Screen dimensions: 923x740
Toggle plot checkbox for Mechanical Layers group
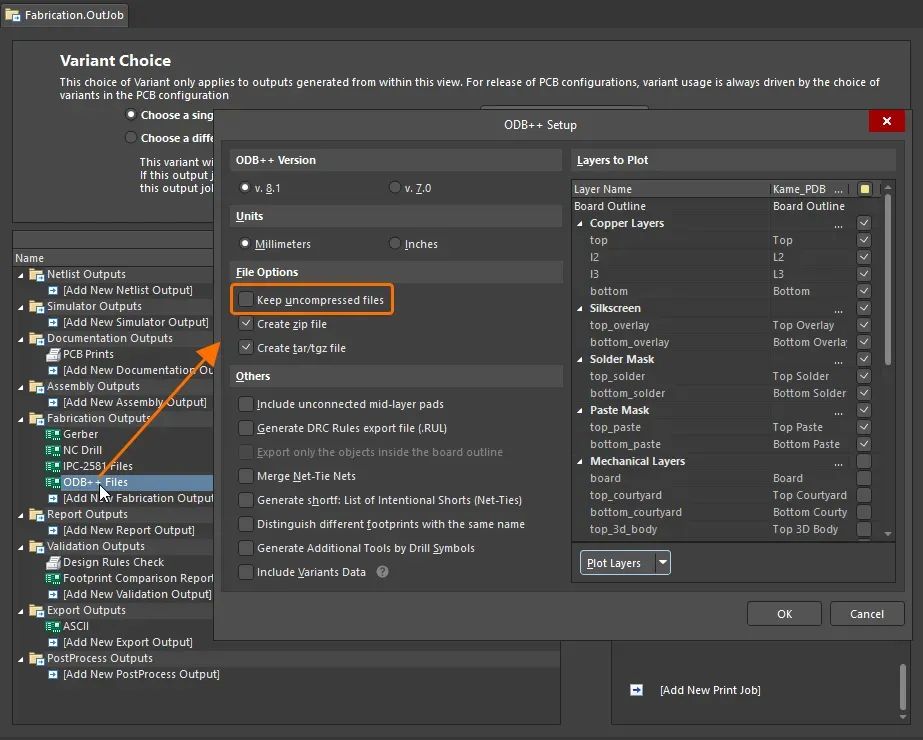[x=864, y=461]
